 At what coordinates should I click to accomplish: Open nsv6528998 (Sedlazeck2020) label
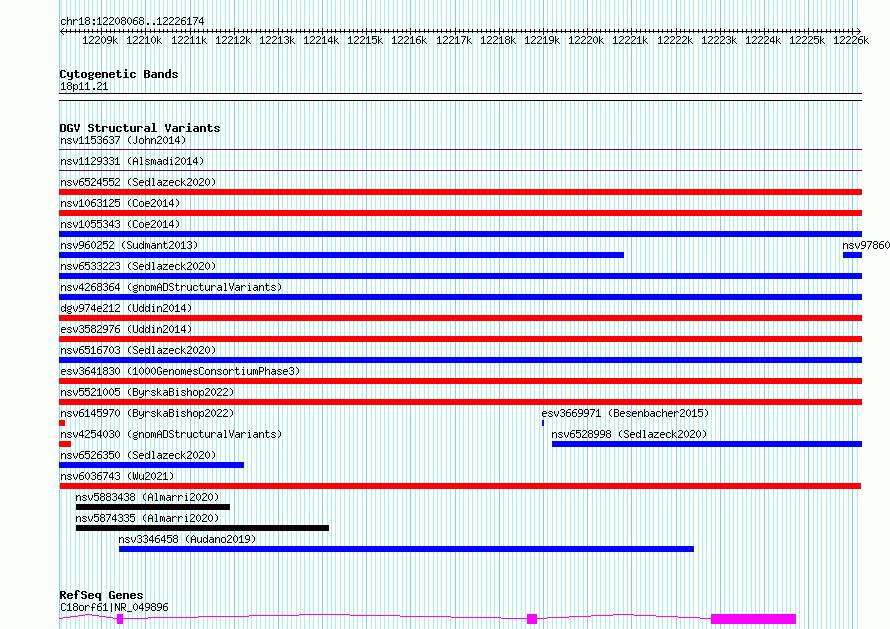tap(629, 434)
